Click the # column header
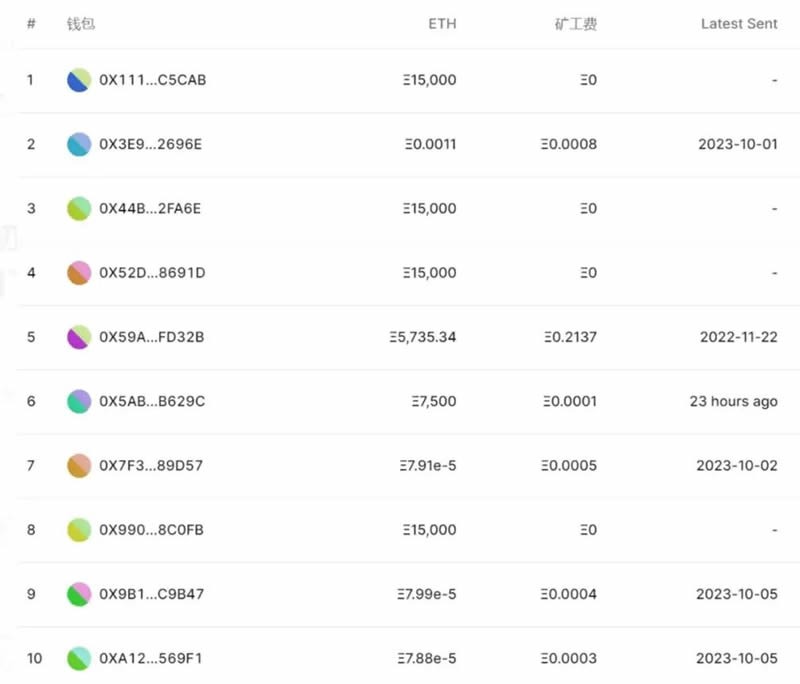800x684 pixels. pos(30,24)
